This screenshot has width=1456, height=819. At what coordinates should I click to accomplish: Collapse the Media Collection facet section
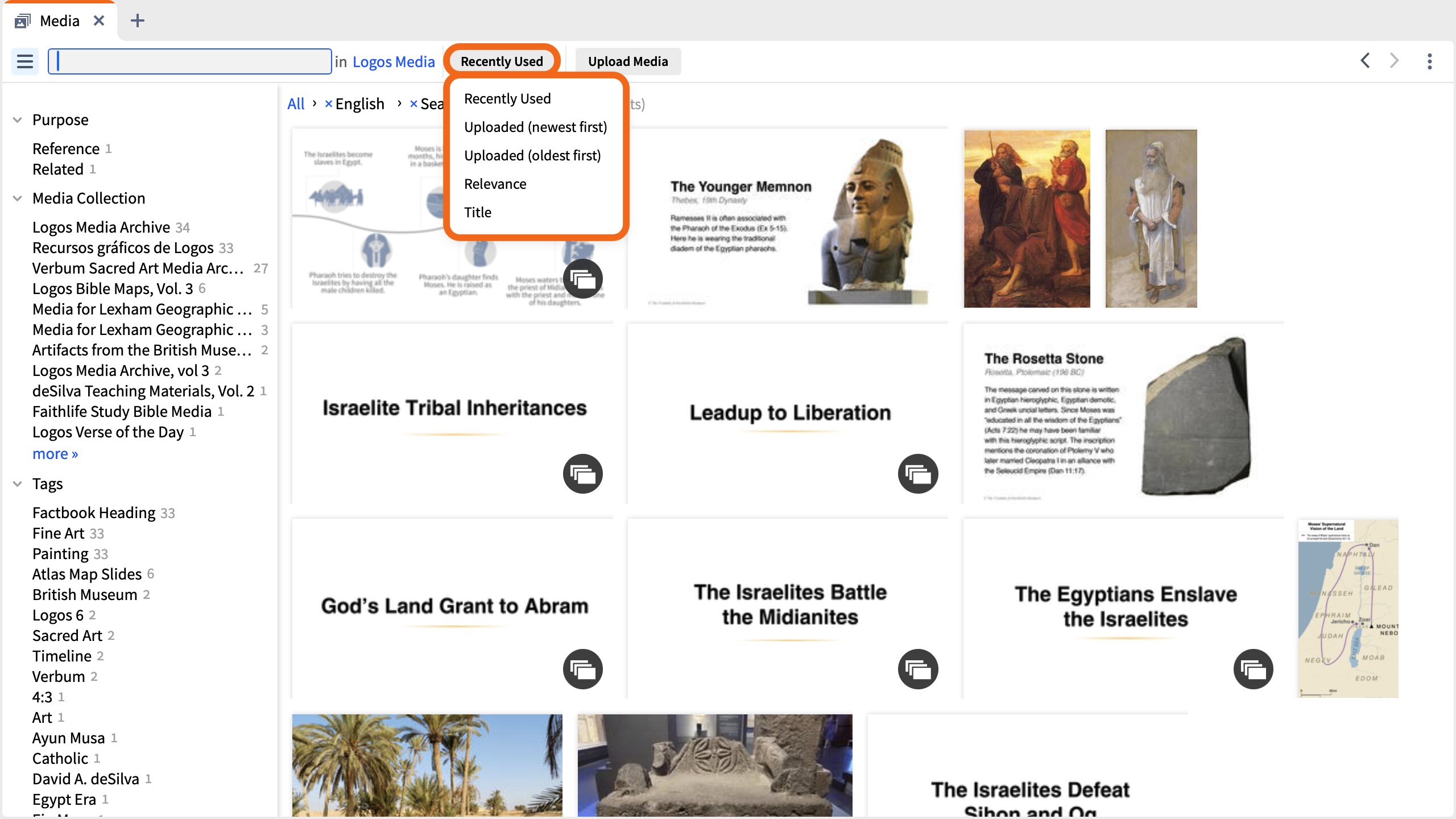click(x=18, y=198)
